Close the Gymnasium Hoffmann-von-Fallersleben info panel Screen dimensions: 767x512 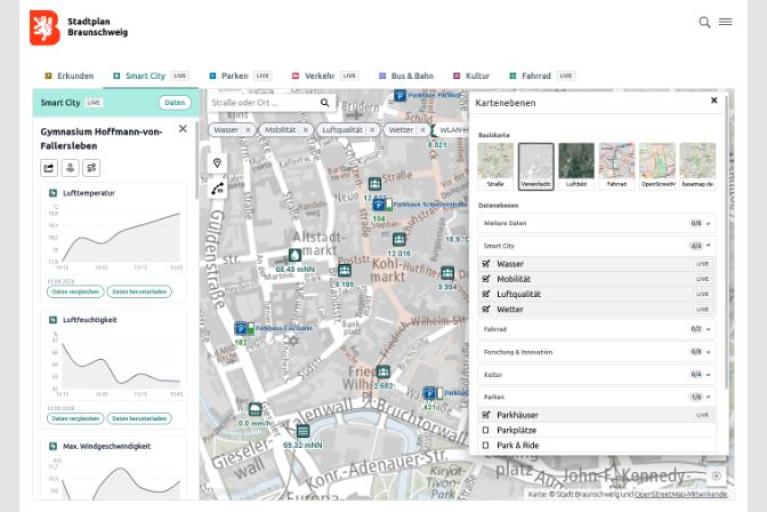[x=182, y=129]
